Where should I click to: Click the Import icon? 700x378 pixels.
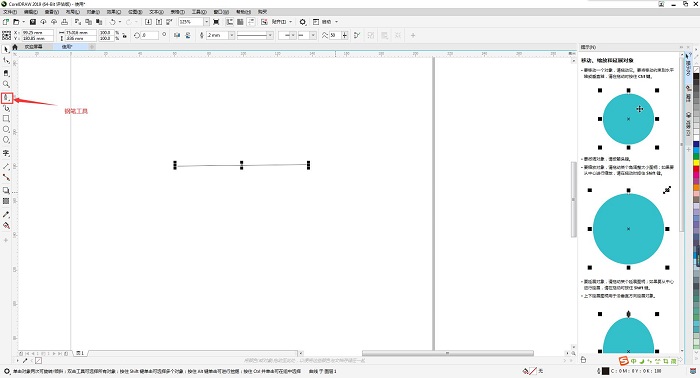tap(148, 21)
